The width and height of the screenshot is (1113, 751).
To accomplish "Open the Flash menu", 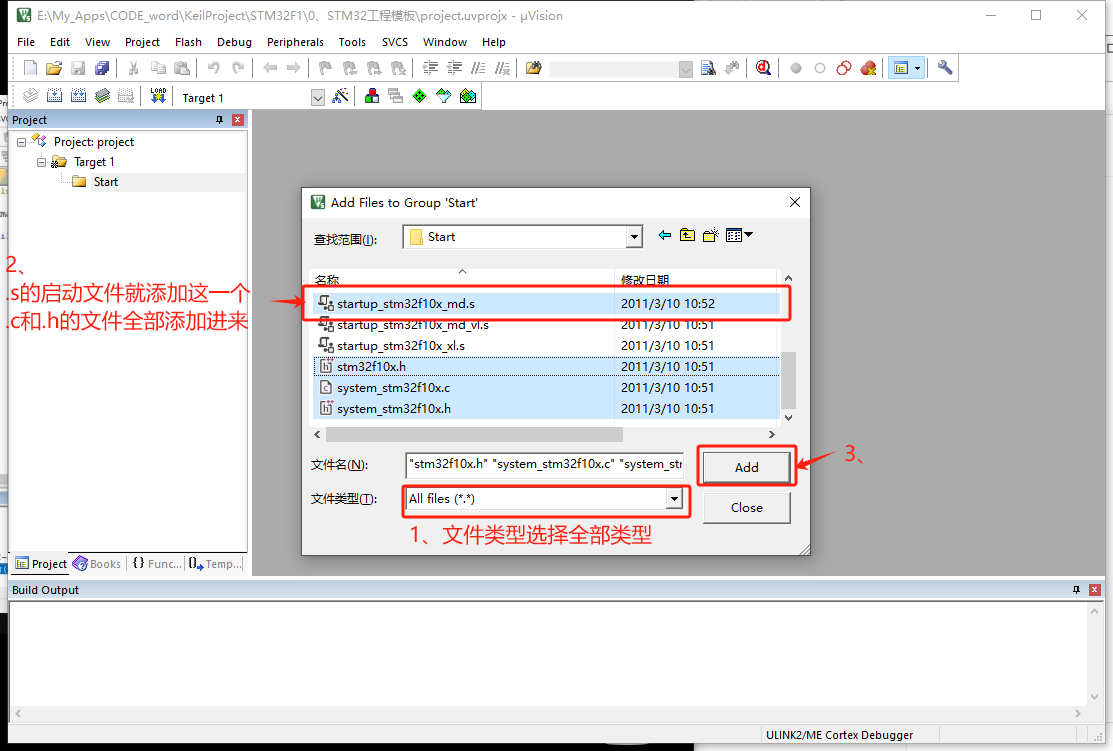I will click(188, 42).
